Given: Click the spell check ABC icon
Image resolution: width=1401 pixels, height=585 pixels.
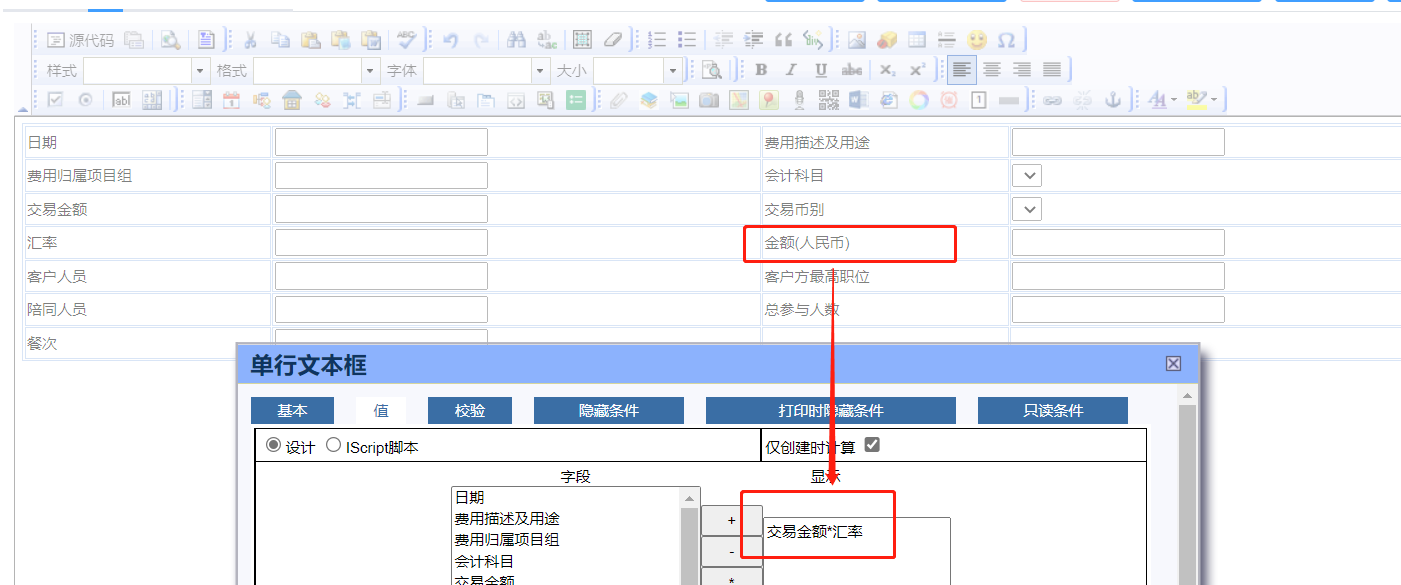Looking at the screenshot, I should [x=406, y=40].
